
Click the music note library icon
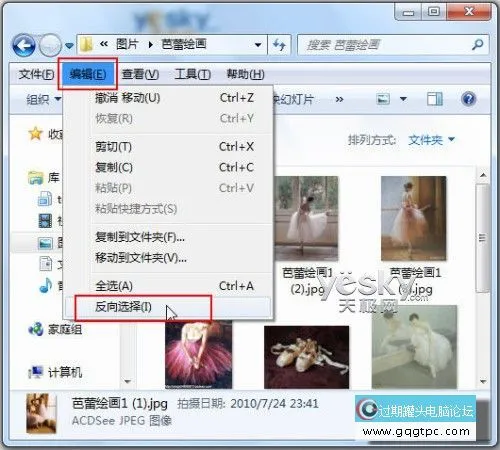tap(46, 286)
